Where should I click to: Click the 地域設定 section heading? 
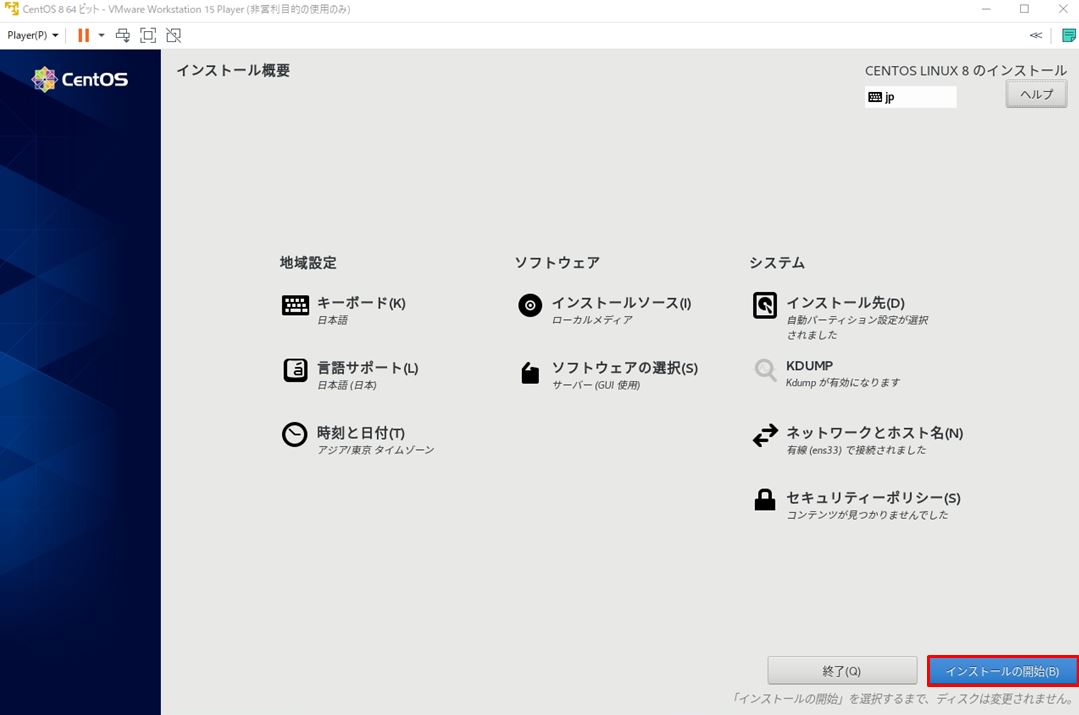pos(308,262)
